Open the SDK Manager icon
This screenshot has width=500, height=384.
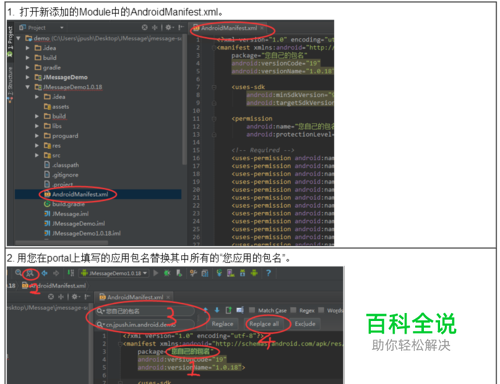[242, 273]
